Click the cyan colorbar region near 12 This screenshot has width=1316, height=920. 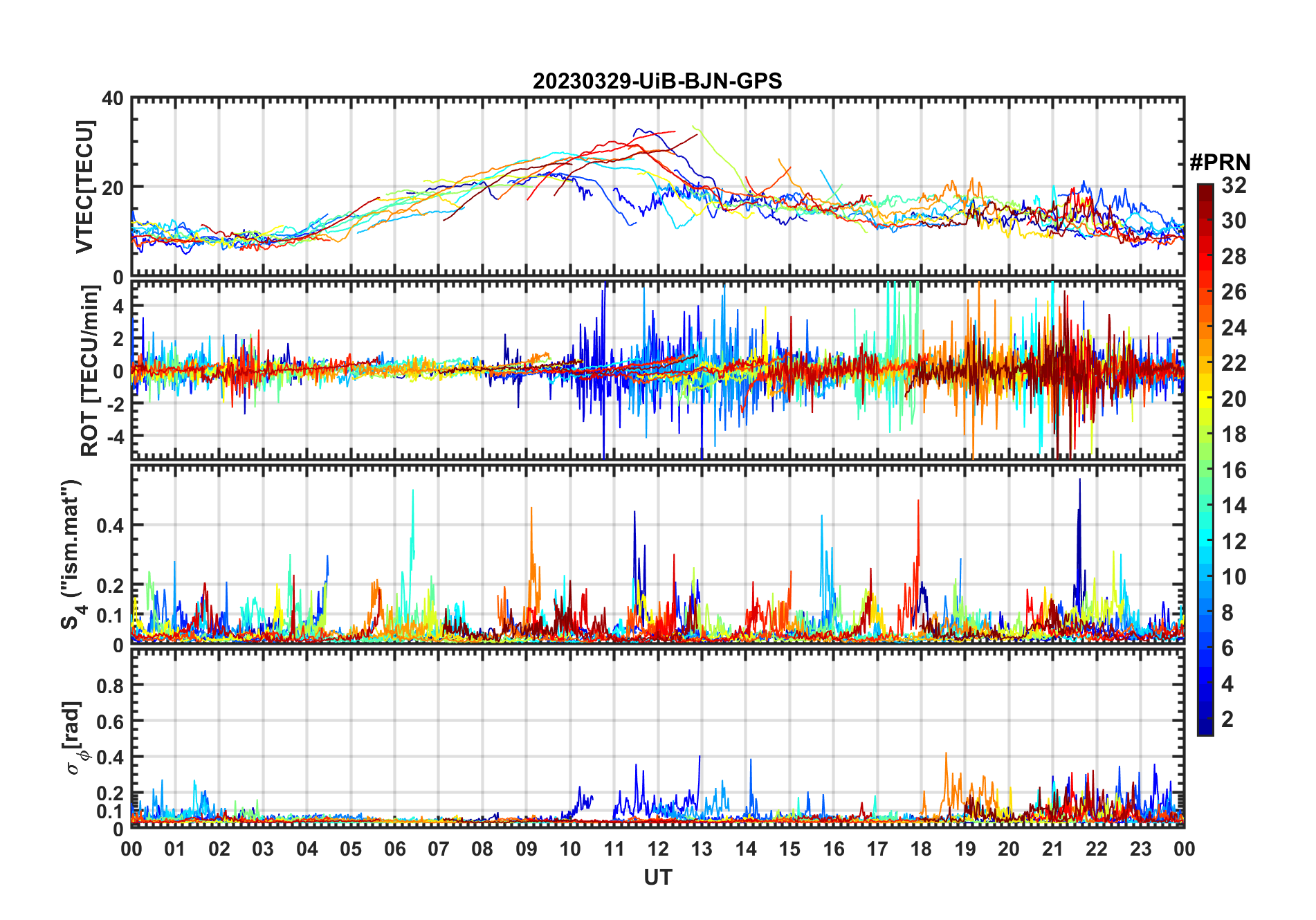click(x=1205, y=542)
